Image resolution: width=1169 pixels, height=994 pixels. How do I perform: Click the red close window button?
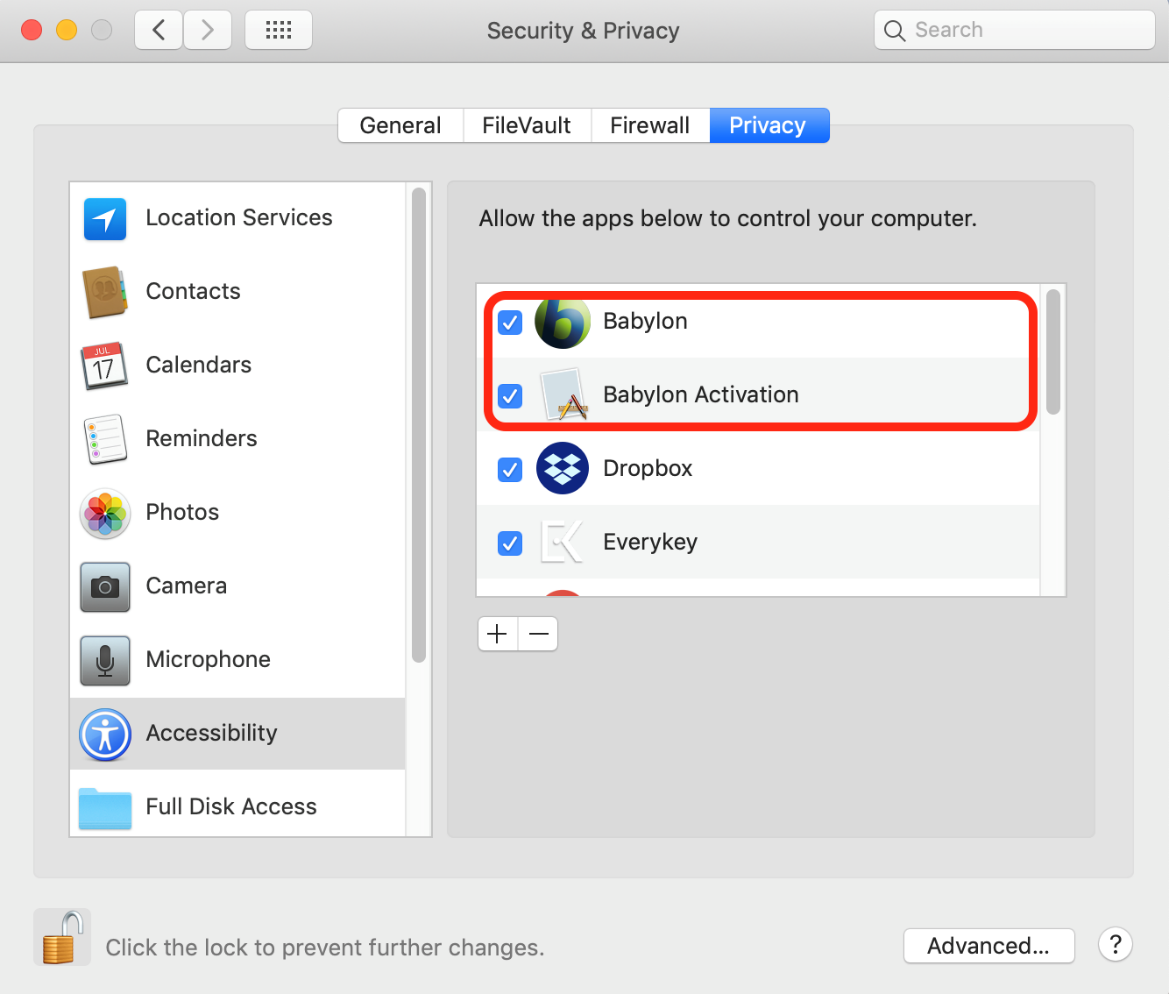(31, 30)
